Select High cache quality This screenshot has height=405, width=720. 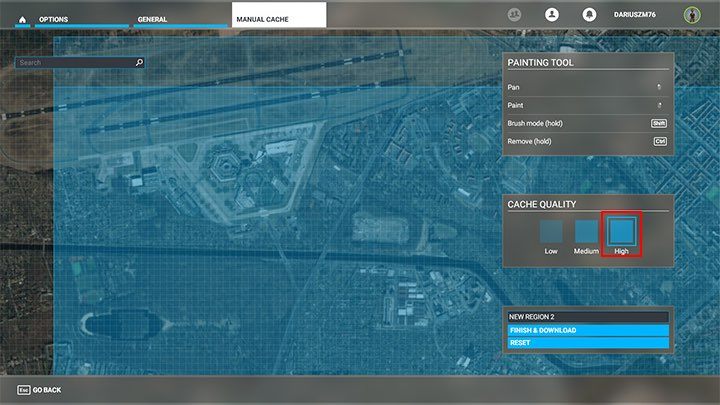(621, 231)
